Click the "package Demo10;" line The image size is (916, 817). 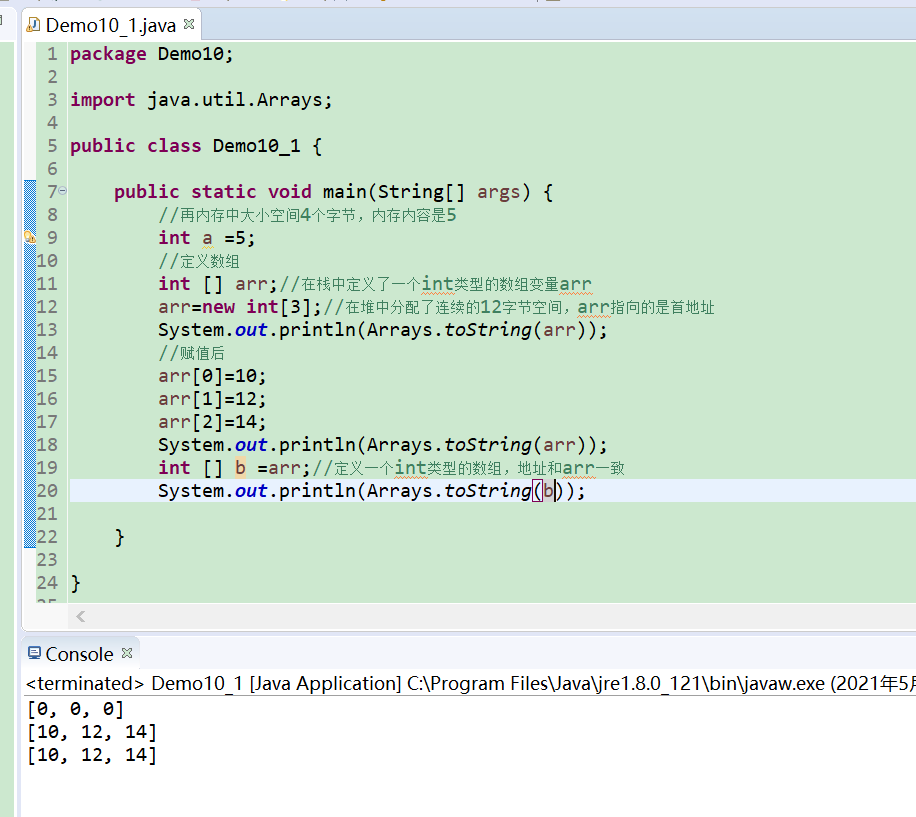click(x=152, y=54)
